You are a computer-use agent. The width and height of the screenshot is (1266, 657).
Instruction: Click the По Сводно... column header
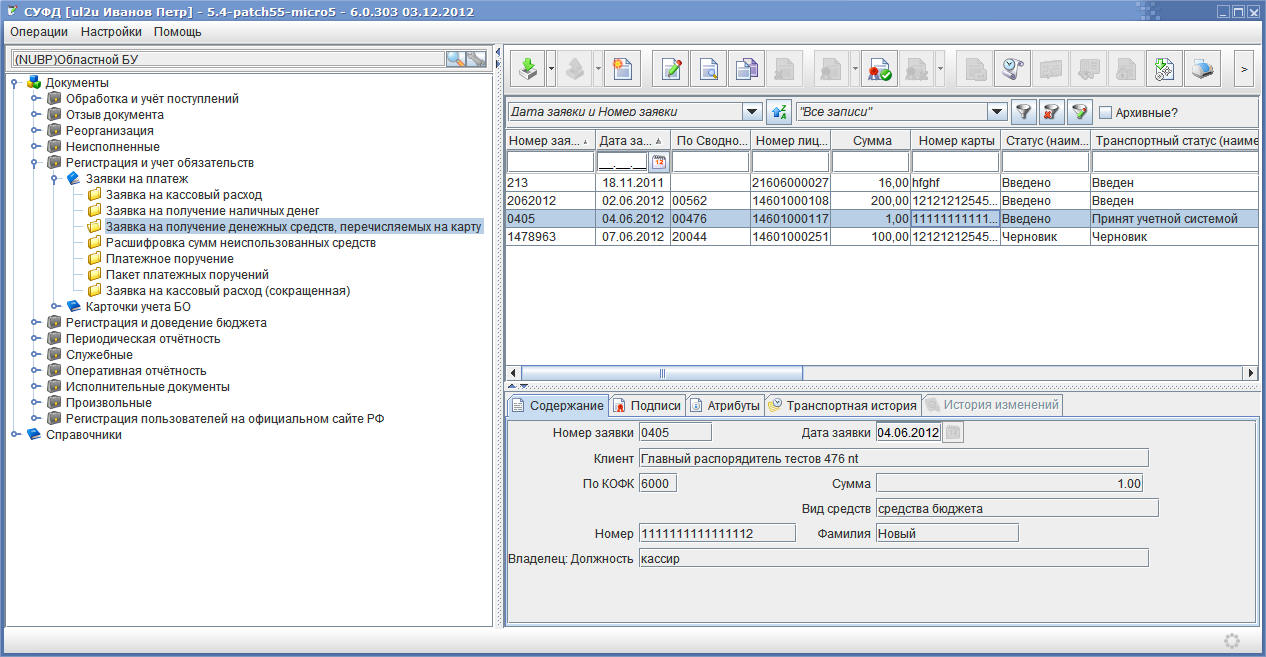pyautogui.click(x=711, y=141)
